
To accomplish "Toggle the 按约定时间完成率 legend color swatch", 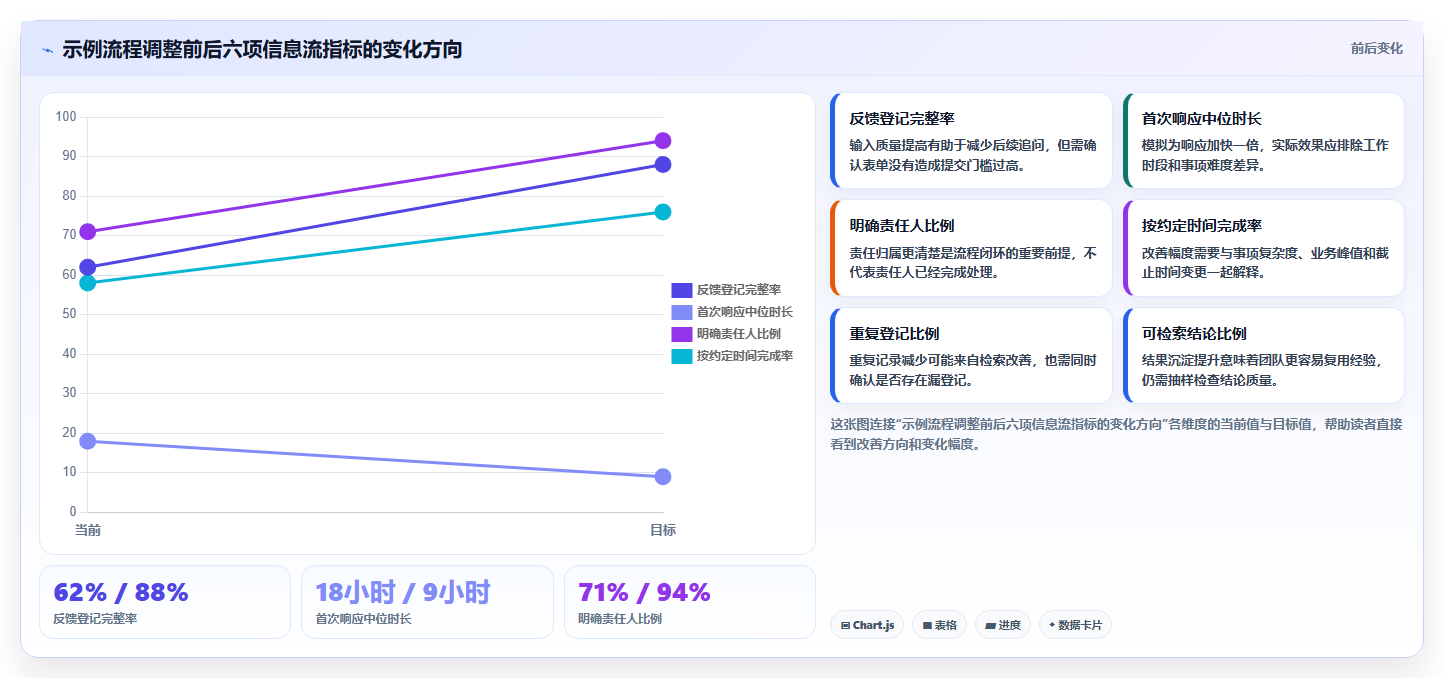I will pos(681,356).
